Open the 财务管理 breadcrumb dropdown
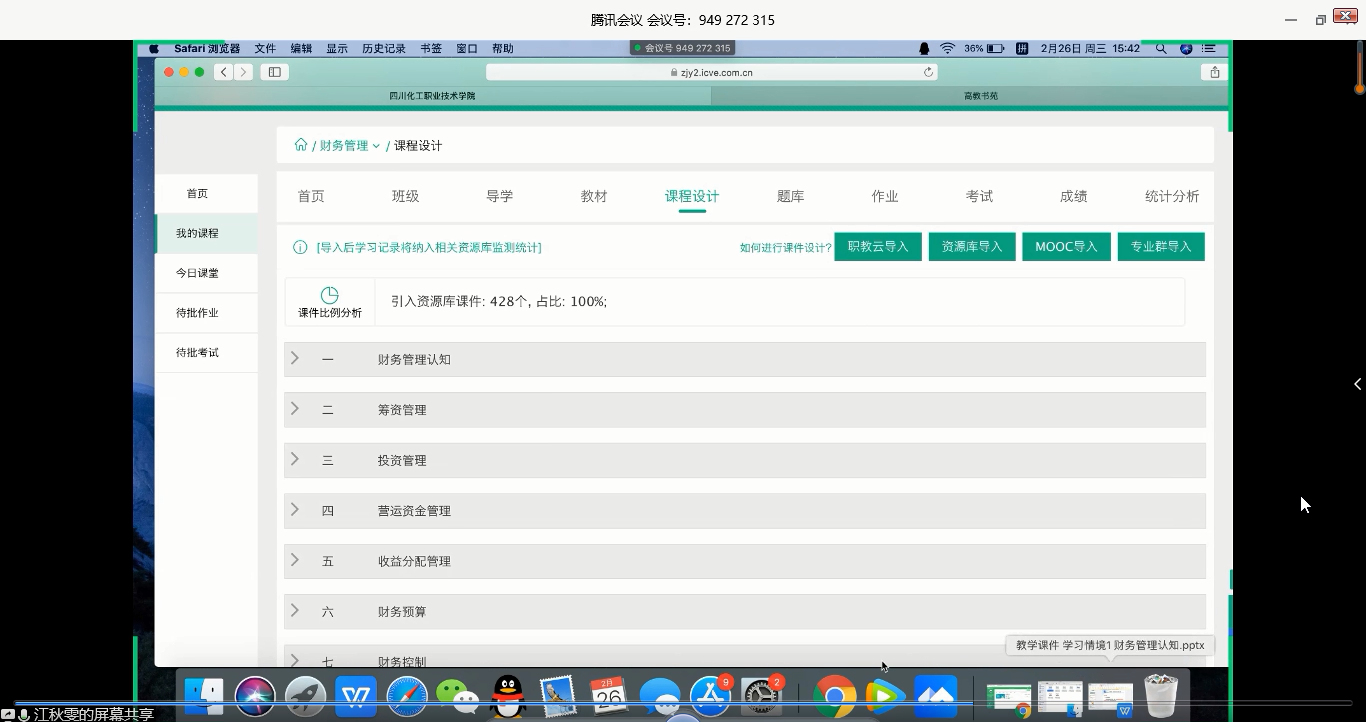Viewport: 1366px width, 722px height. point(349,146)
